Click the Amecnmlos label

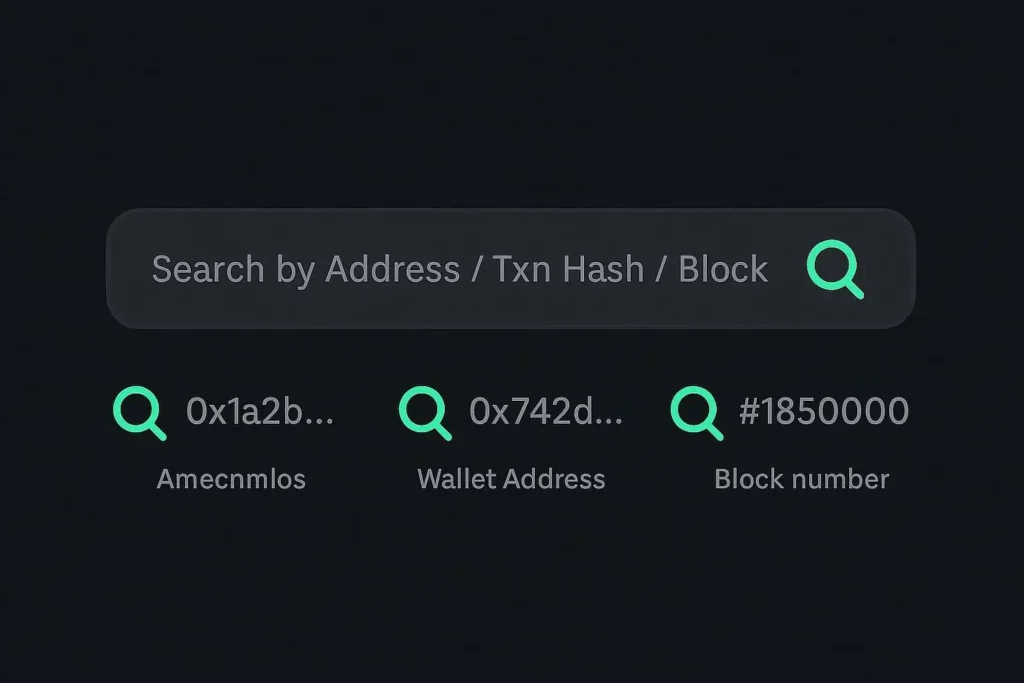[x=231, y=479]
